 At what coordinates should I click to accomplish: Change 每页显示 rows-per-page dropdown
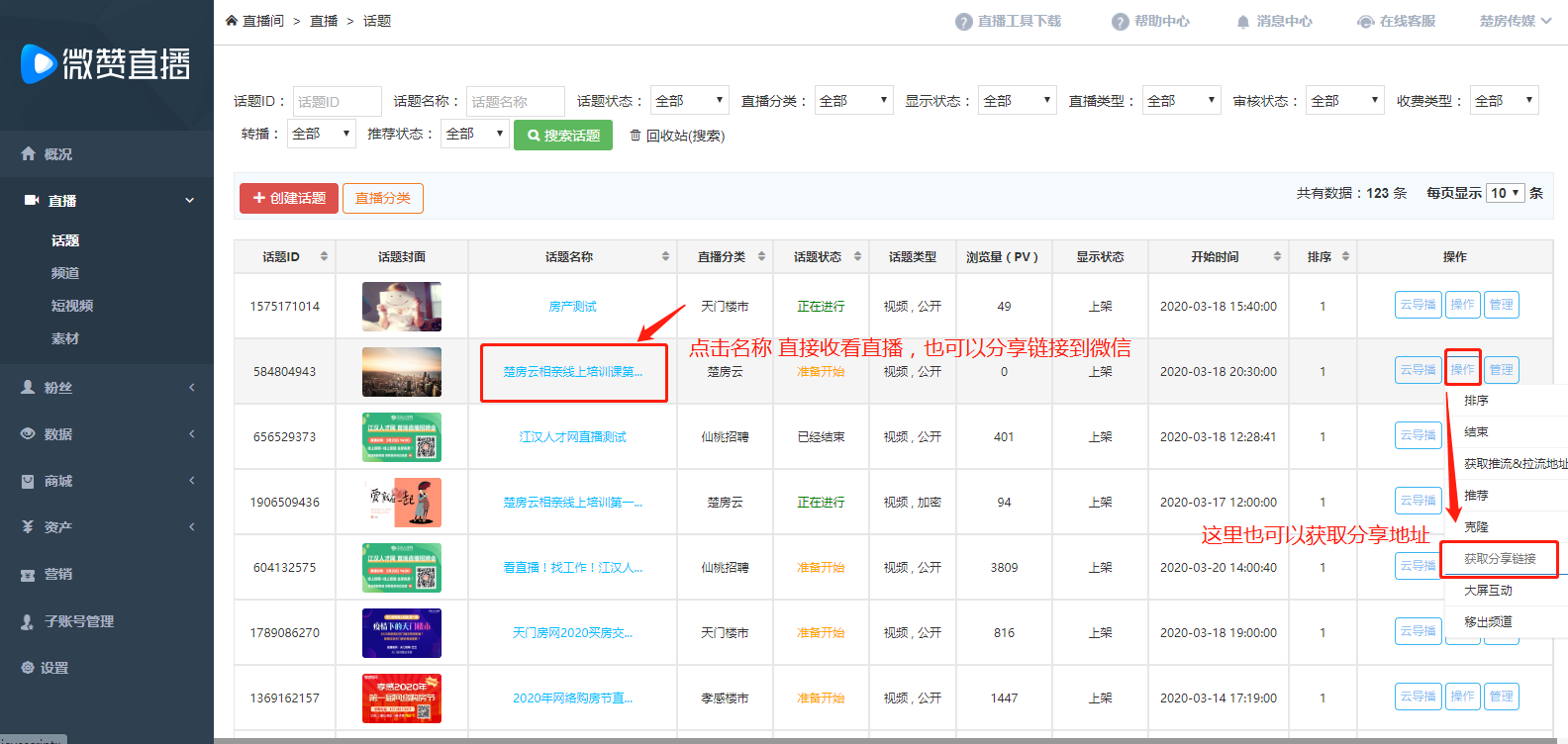[x=1505, y=193]
